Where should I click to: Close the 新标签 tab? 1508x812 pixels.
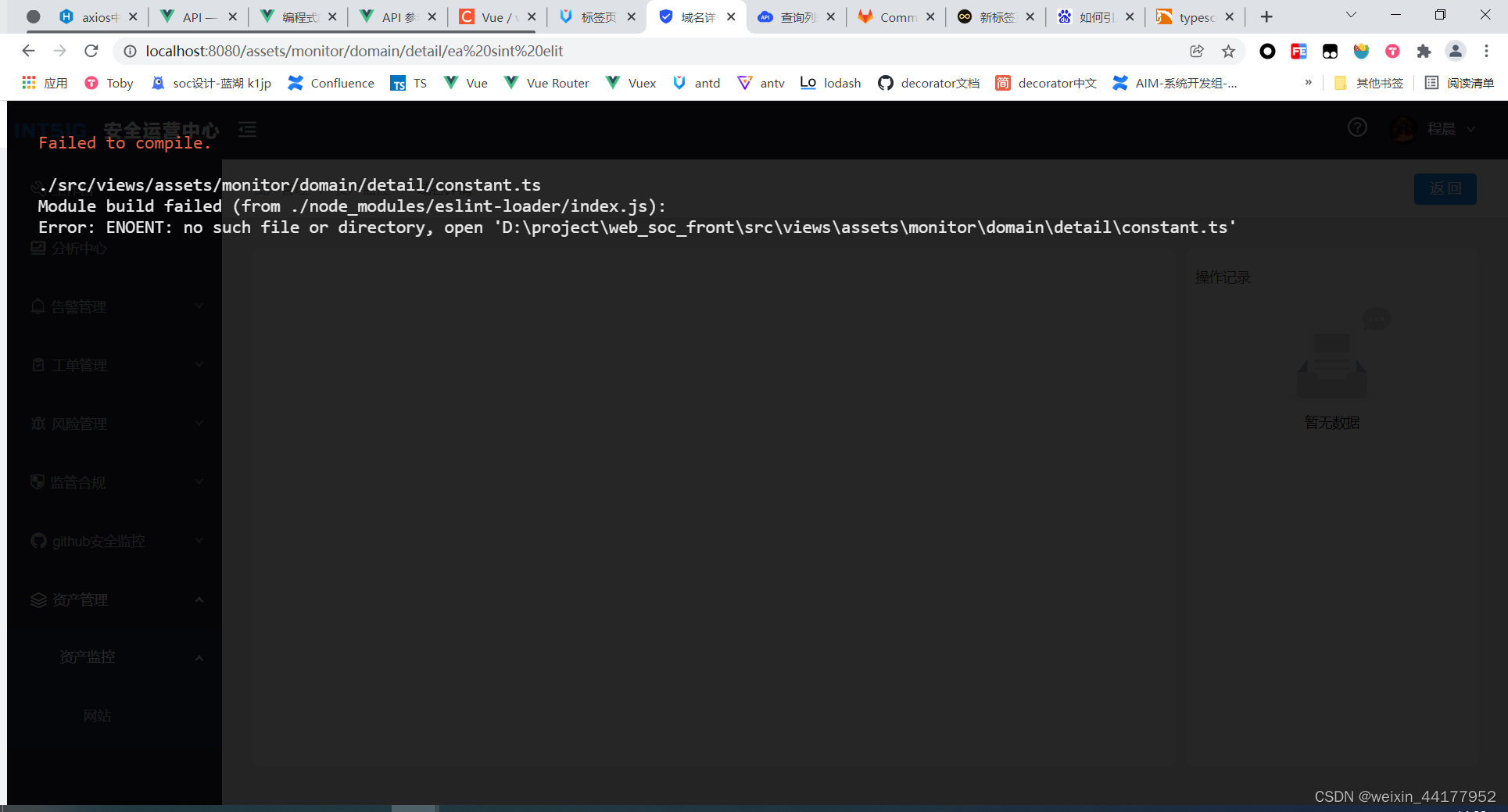point(1030,16)
